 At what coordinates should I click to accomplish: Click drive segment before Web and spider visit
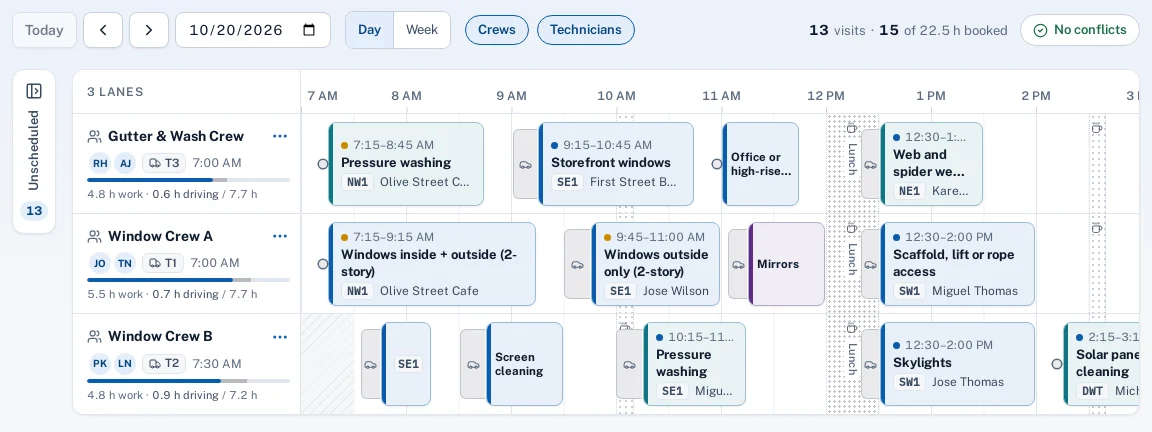click(x=870, y=165)
